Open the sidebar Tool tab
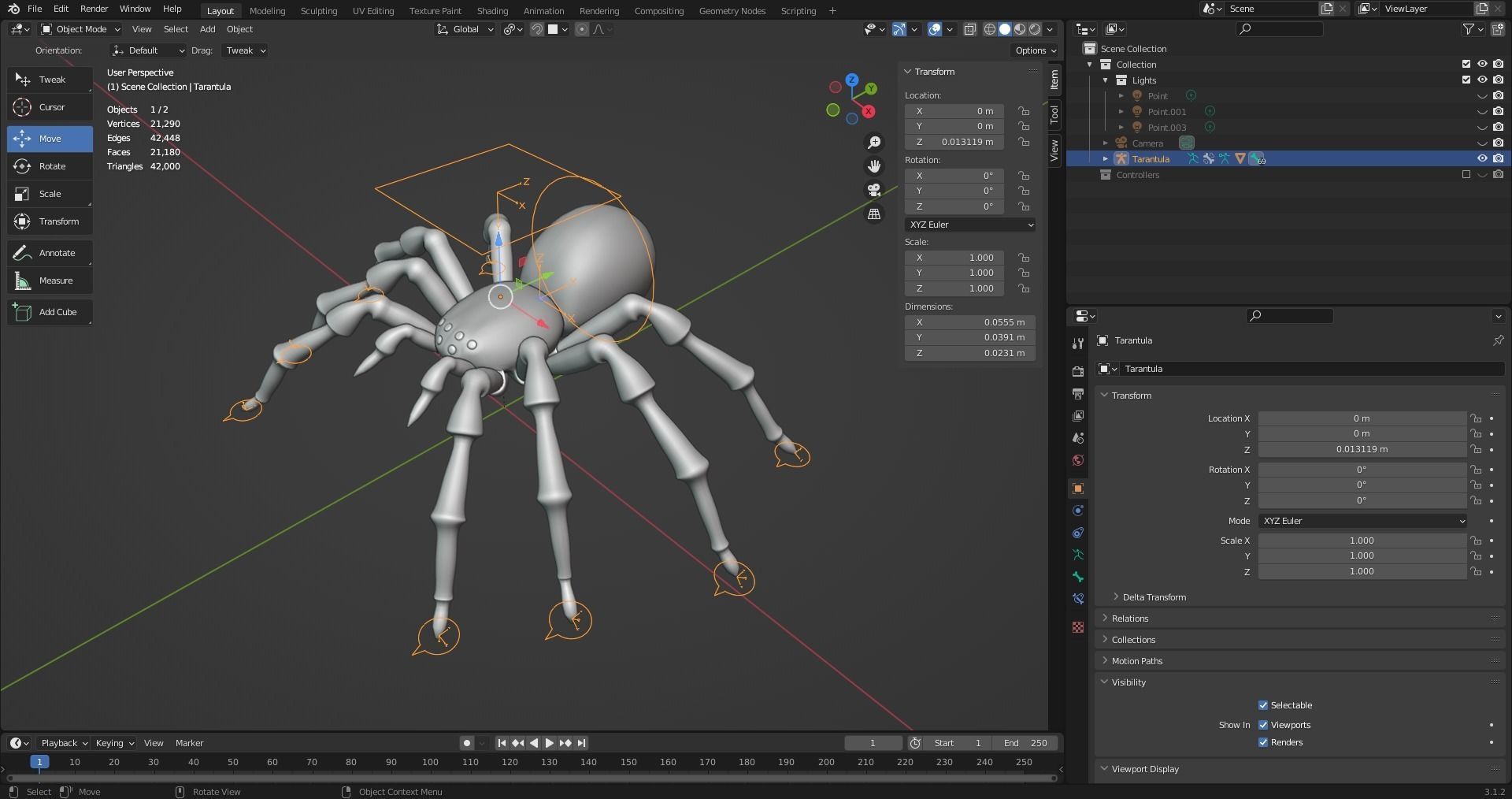Image resolution: width=1512 pixels, height=799 pixels. (x=1054, y=115)
